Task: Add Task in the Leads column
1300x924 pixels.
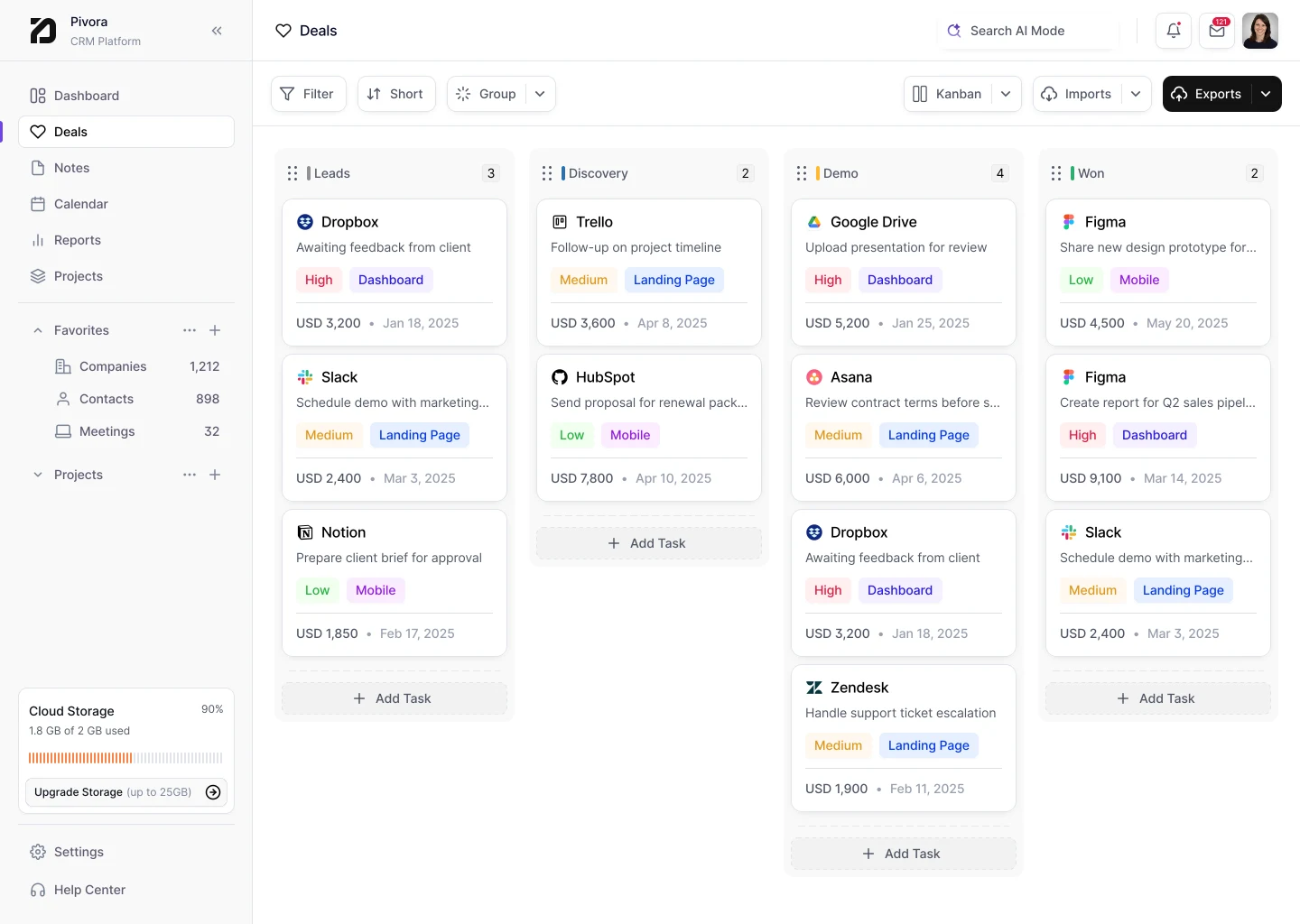Action: (x=395, y=698)
